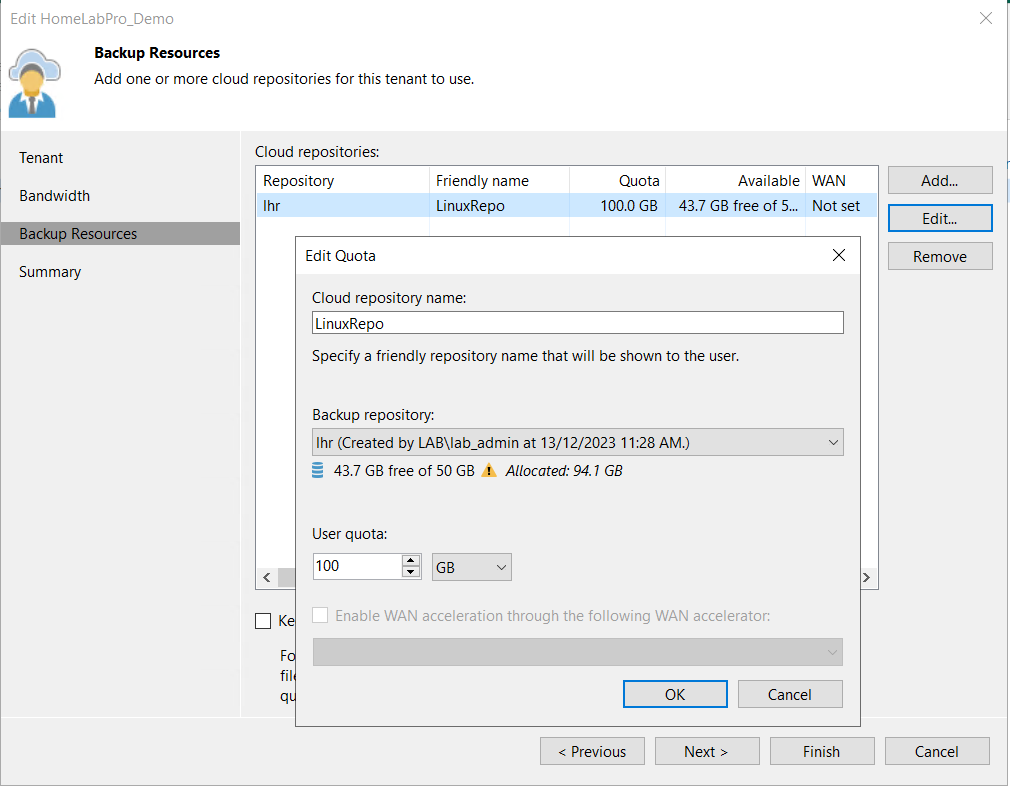
Task: Click the repository database stack icon
Action: 318,471
